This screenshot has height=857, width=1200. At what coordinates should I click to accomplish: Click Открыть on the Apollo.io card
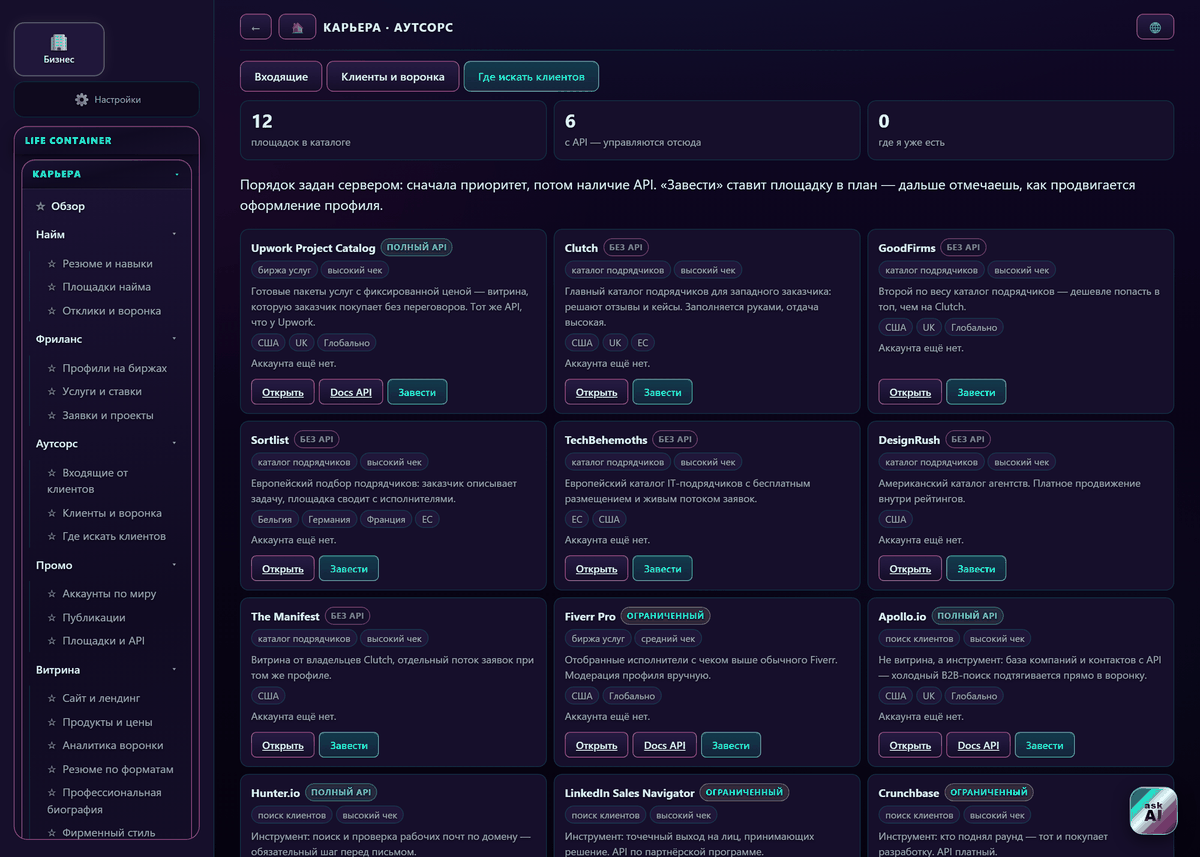911,745
